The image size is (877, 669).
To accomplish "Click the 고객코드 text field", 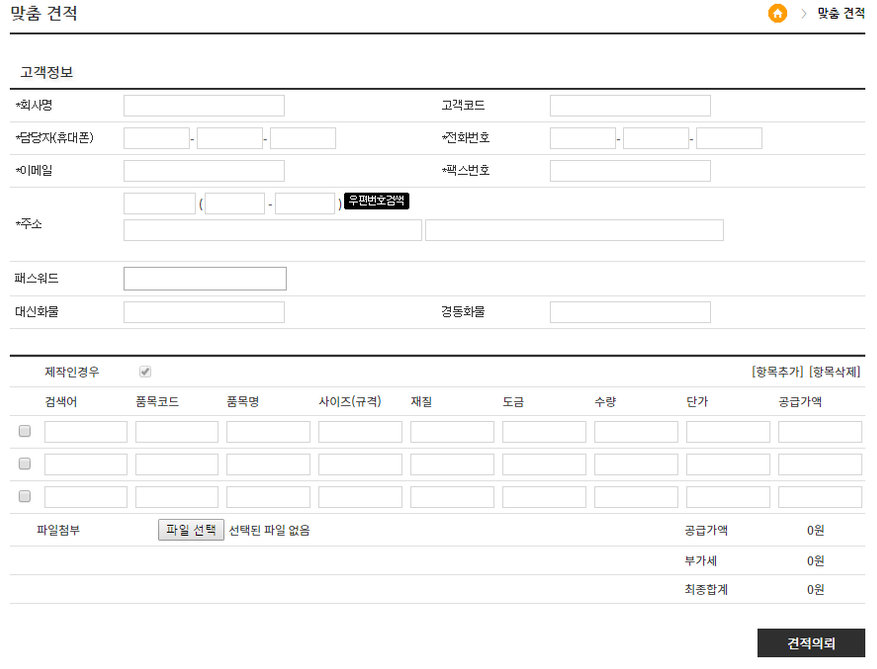I will [630, 106].
